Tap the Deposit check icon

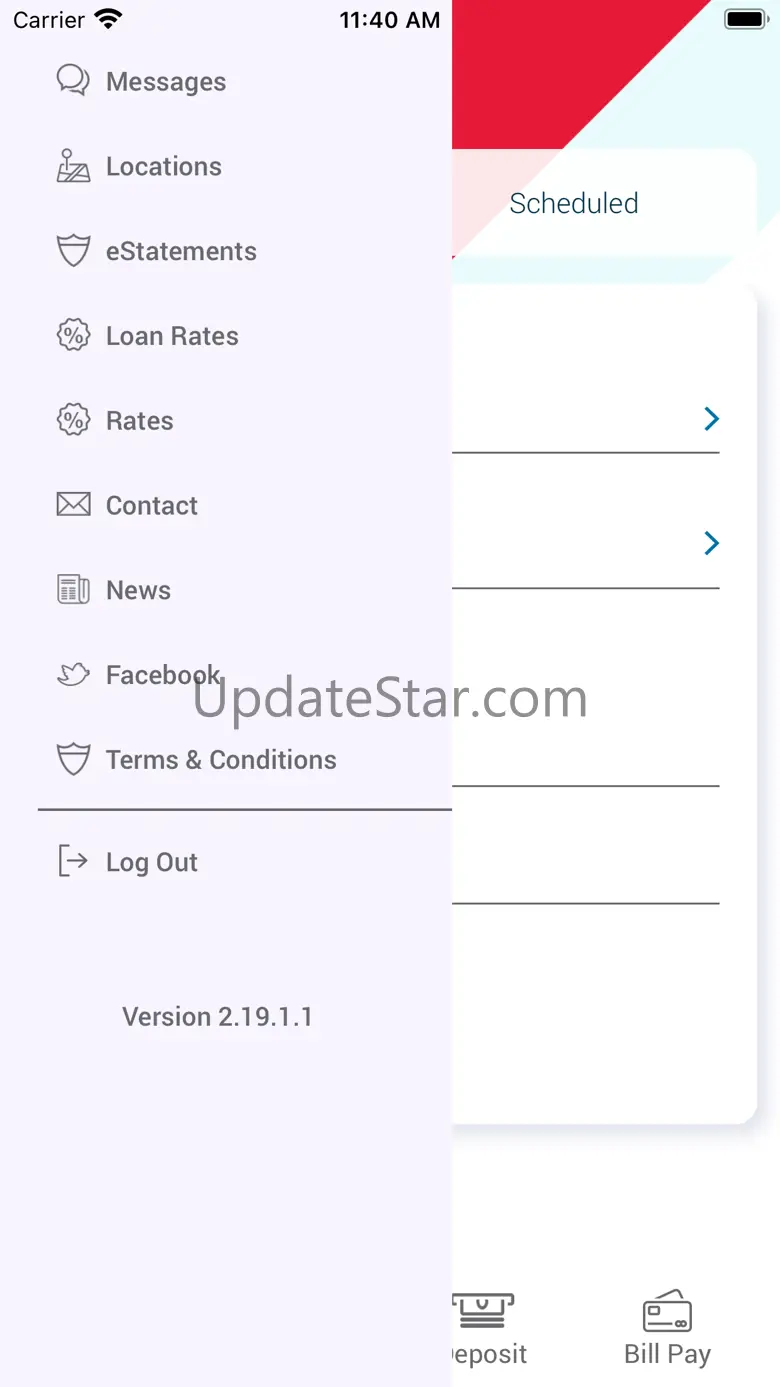click(482, 1311)
